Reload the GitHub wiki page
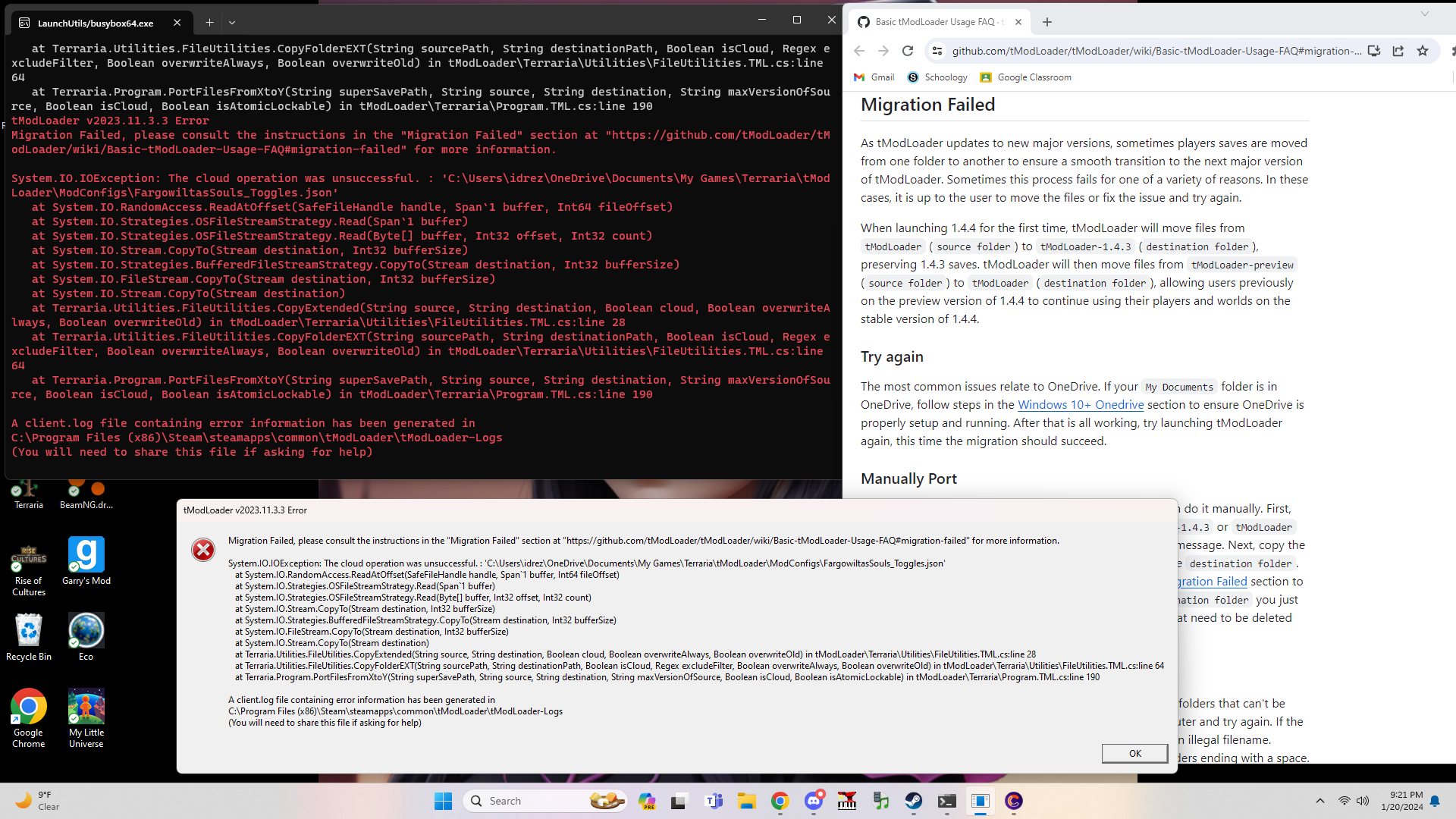 pos(908,51)
